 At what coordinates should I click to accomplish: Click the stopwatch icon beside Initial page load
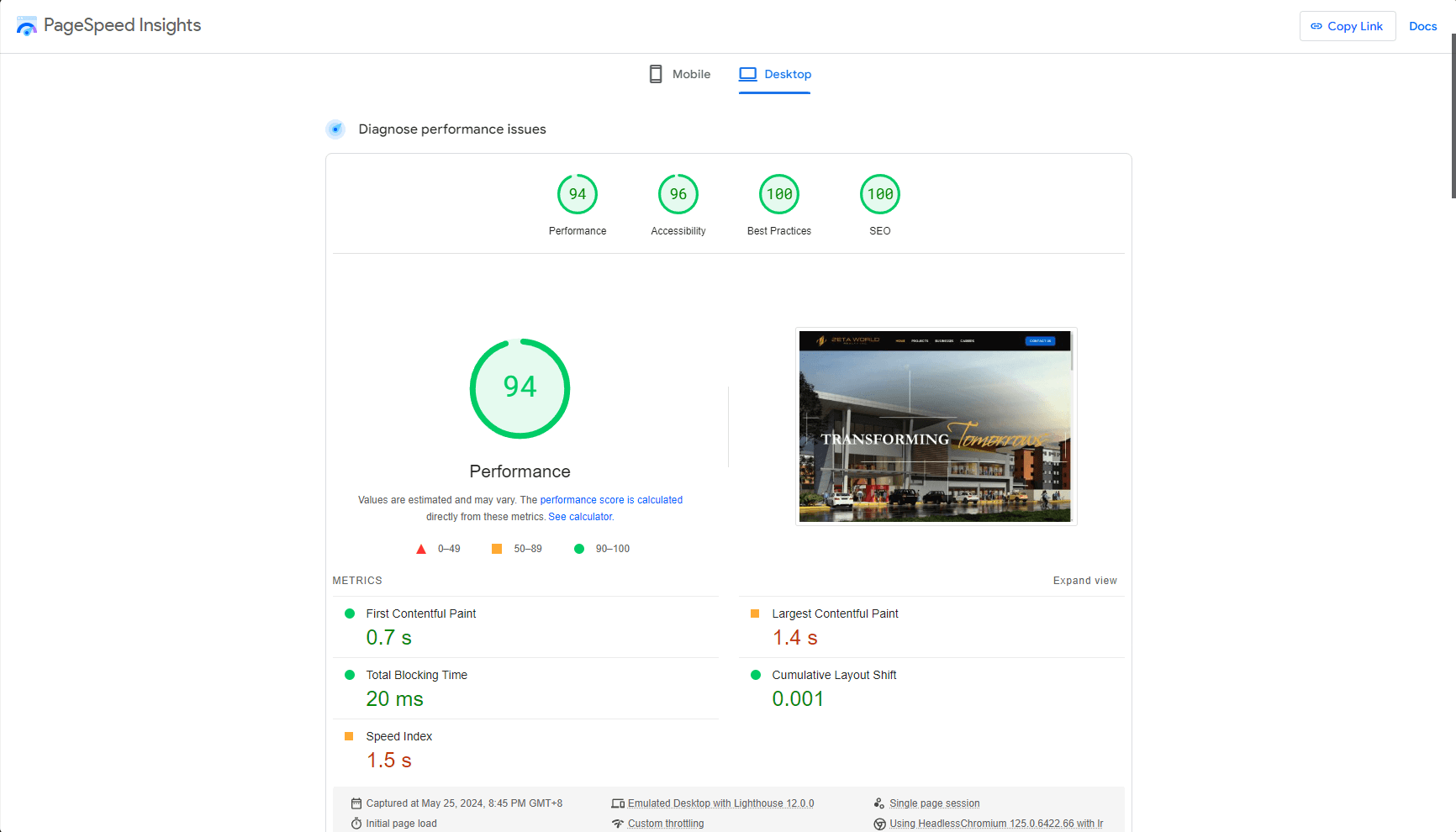[x=357, y=823]
